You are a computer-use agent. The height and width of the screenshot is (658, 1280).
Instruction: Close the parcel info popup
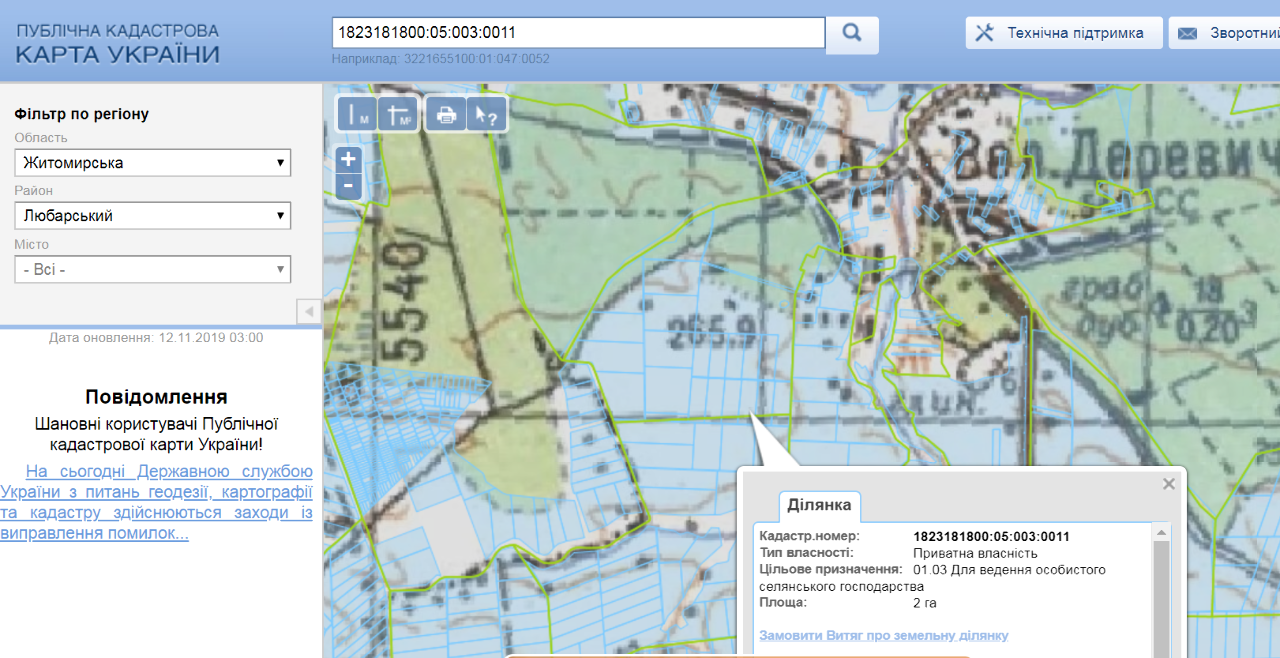click(1168, 484)
